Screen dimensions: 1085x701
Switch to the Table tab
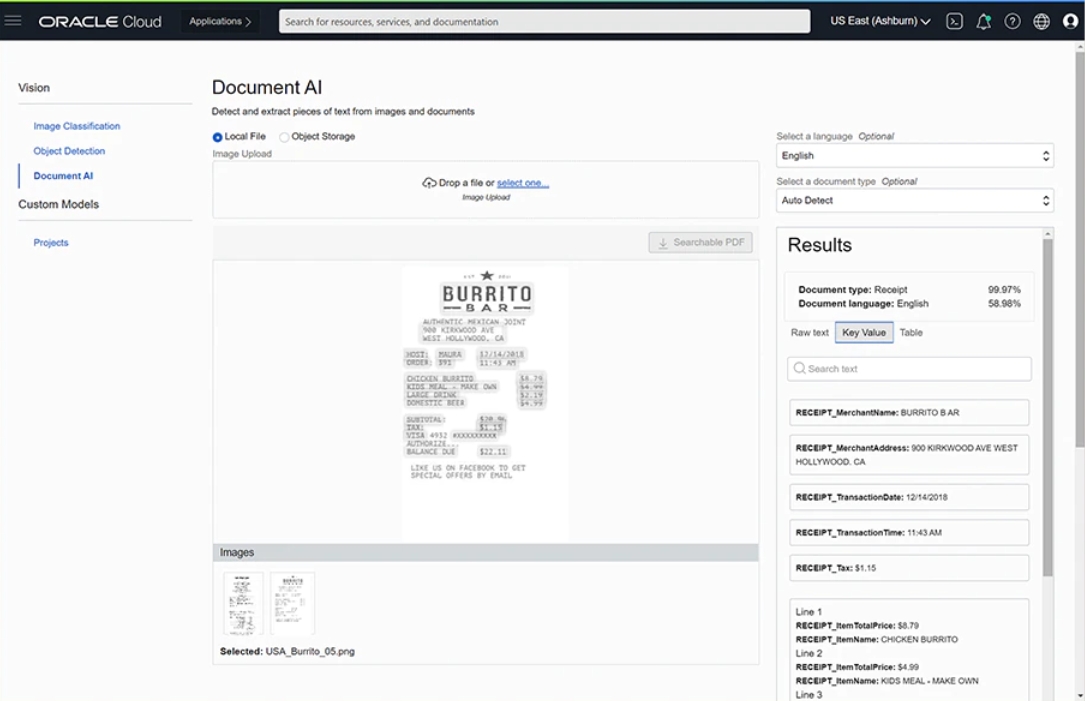tap(911, 333)
